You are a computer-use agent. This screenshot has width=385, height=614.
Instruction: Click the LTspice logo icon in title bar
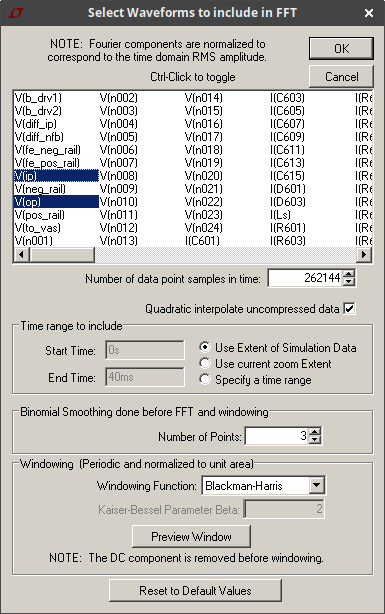(x=16, y=13)
